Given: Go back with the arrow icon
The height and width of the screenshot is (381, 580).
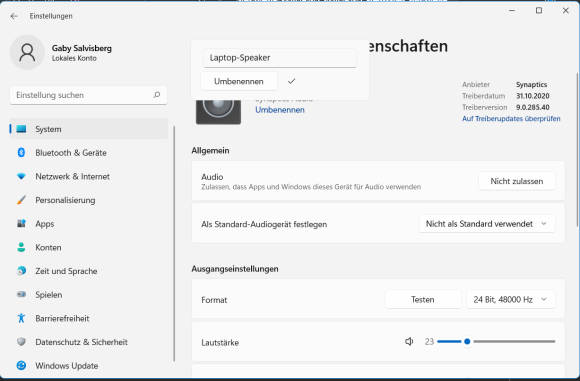Looking at the screenshot, I should pos(14,16).
